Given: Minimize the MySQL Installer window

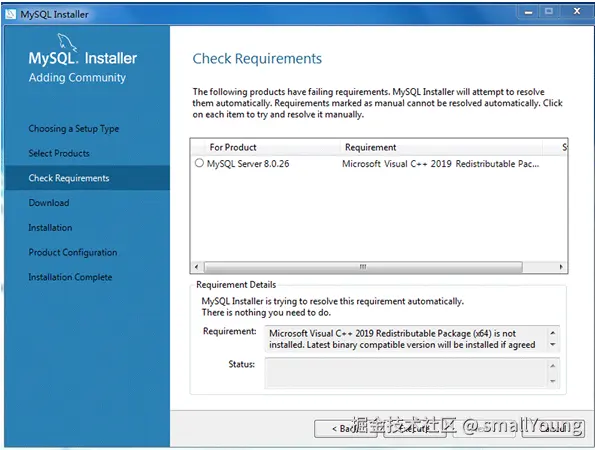Looking at the screenshot, I should click(528, 12).
